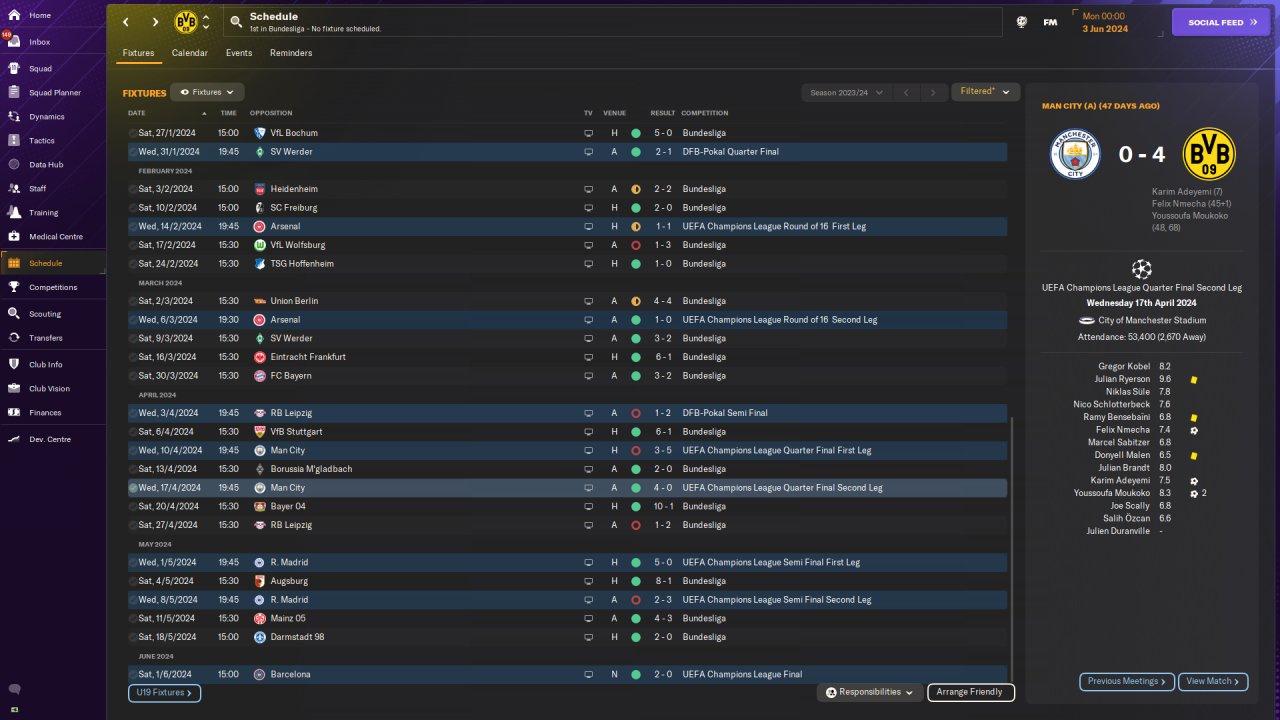Sort fixtures by the Date column header
The height and width of the screenshot is (720, 1280).
137,113
